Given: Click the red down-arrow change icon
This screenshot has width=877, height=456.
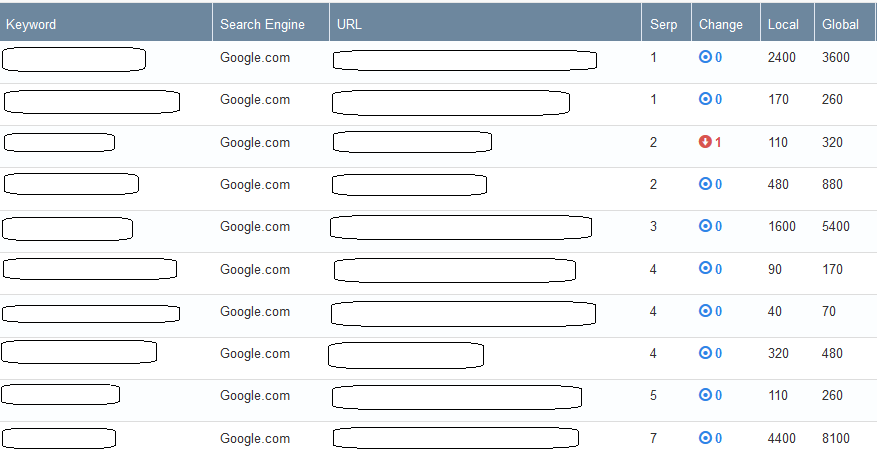Looking at the screenshot, I should [x=705, y=142].
